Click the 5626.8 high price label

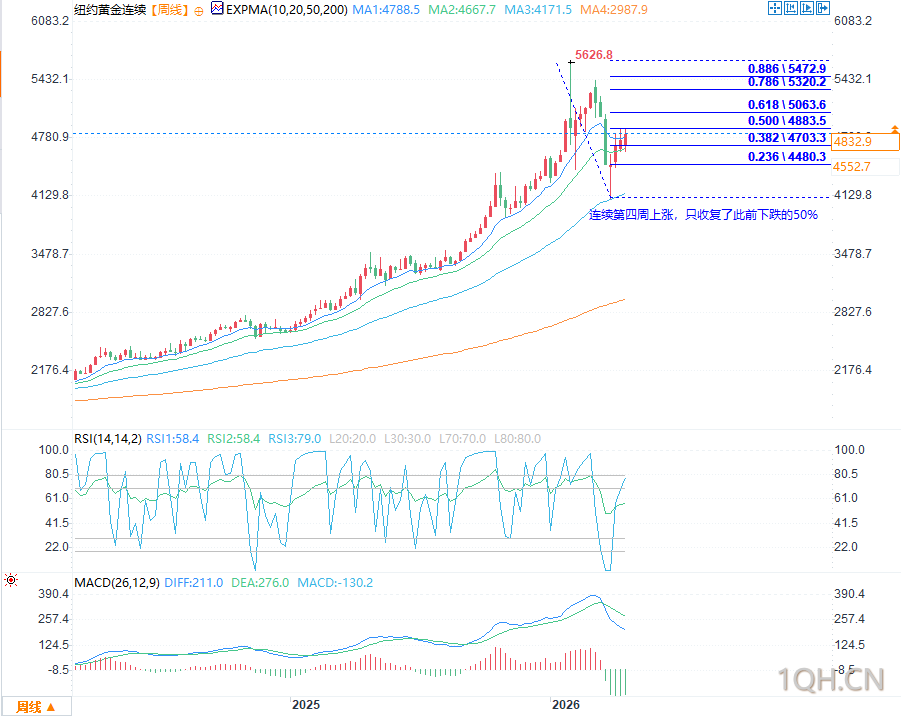[594, 55]
